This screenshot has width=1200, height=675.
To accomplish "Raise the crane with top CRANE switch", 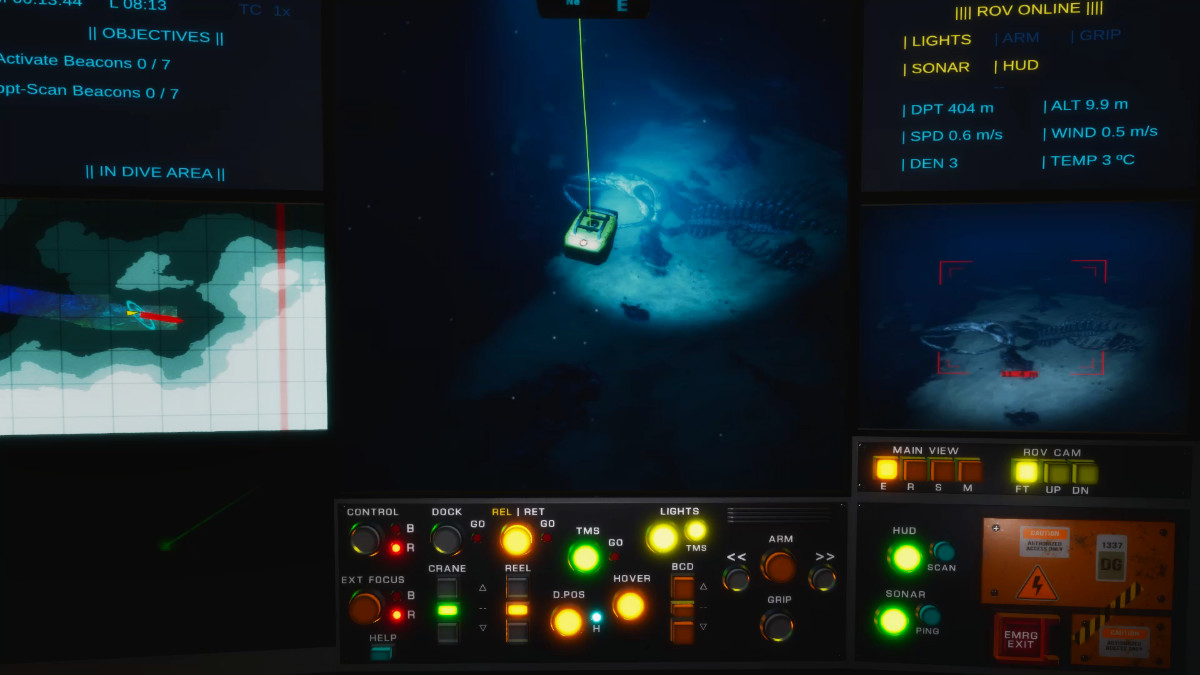I will coord(447,588).
